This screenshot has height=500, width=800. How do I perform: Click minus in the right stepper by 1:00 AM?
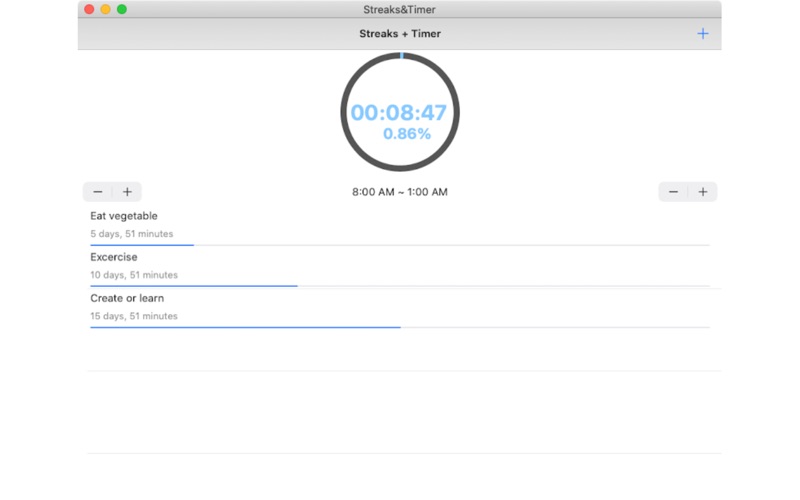673,192
